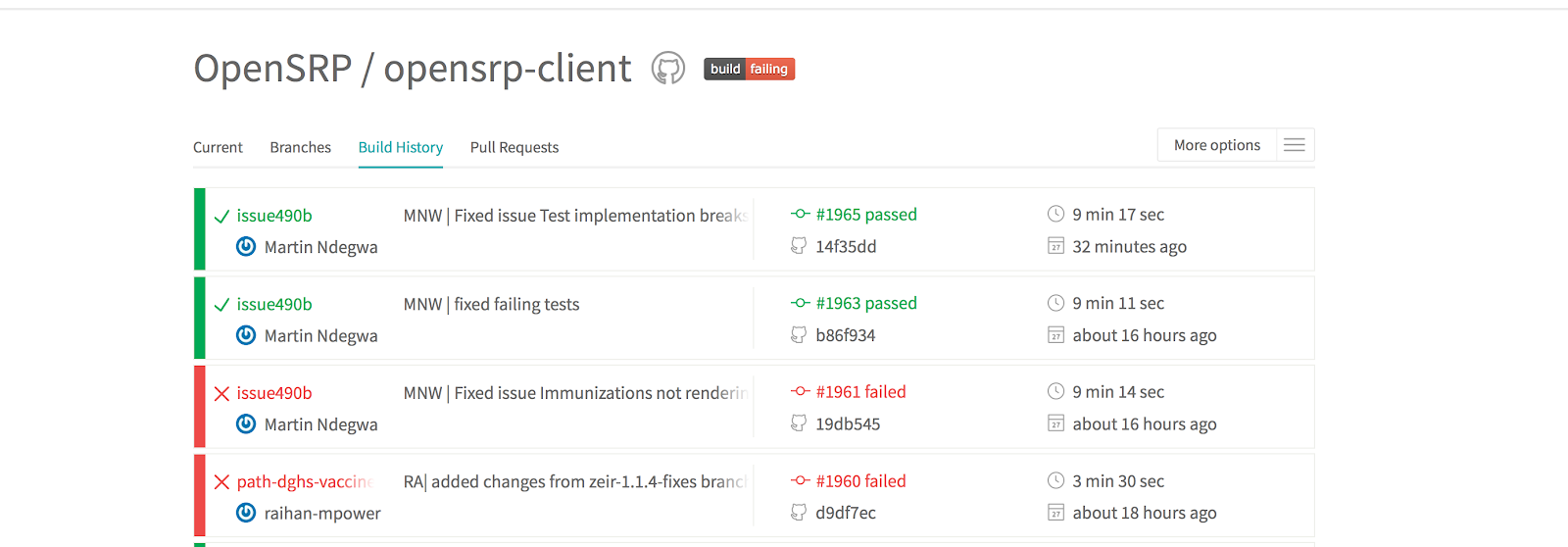
Task: Expand the More options dropdown
Action: tap(1236, 145)
